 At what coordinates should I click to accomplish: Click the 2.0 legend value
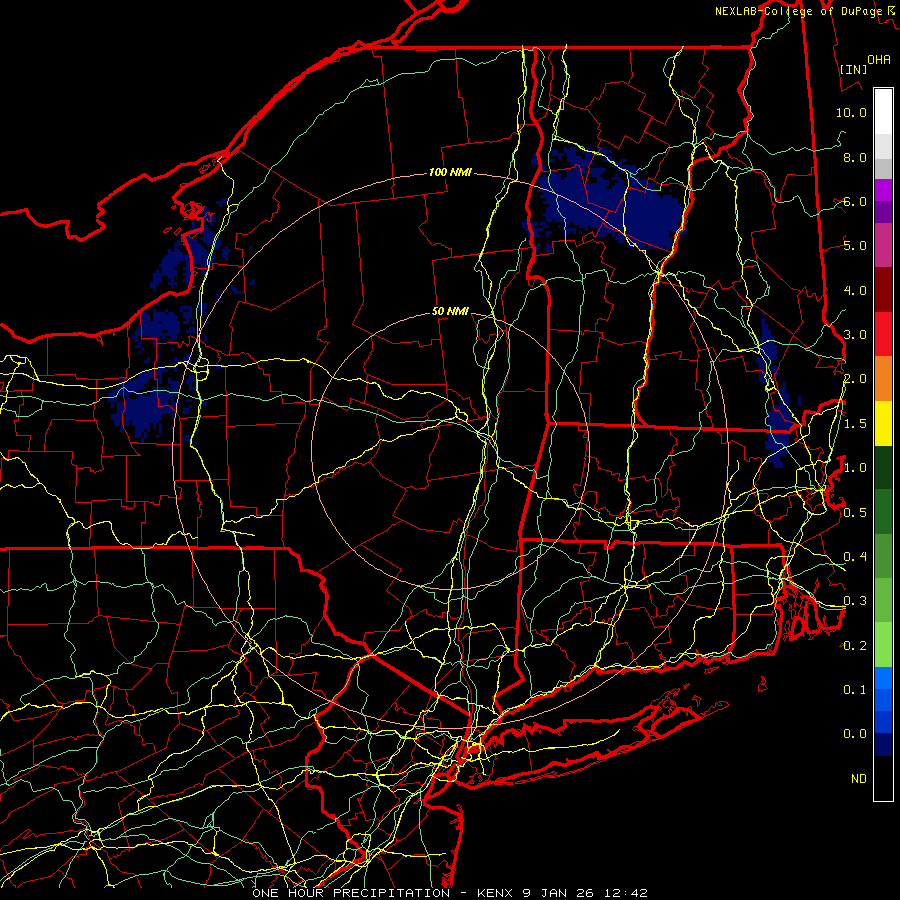point(855,379)
